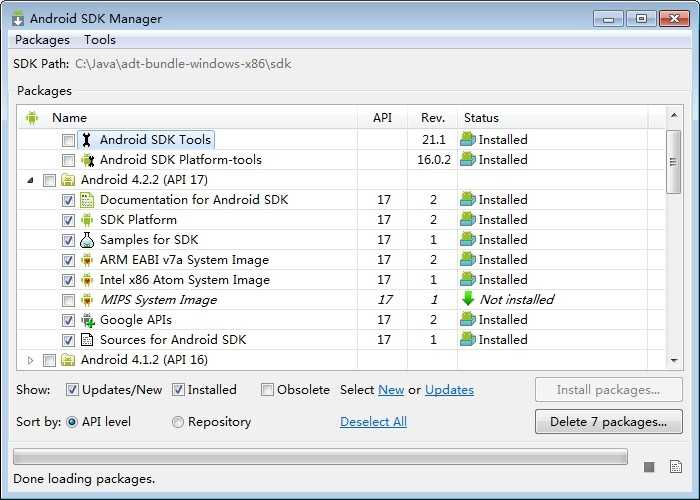Click Installed status icon for Intel x86 Atom row
The height and width of the screenshot is (500, 700).
[x=468, y=279]
